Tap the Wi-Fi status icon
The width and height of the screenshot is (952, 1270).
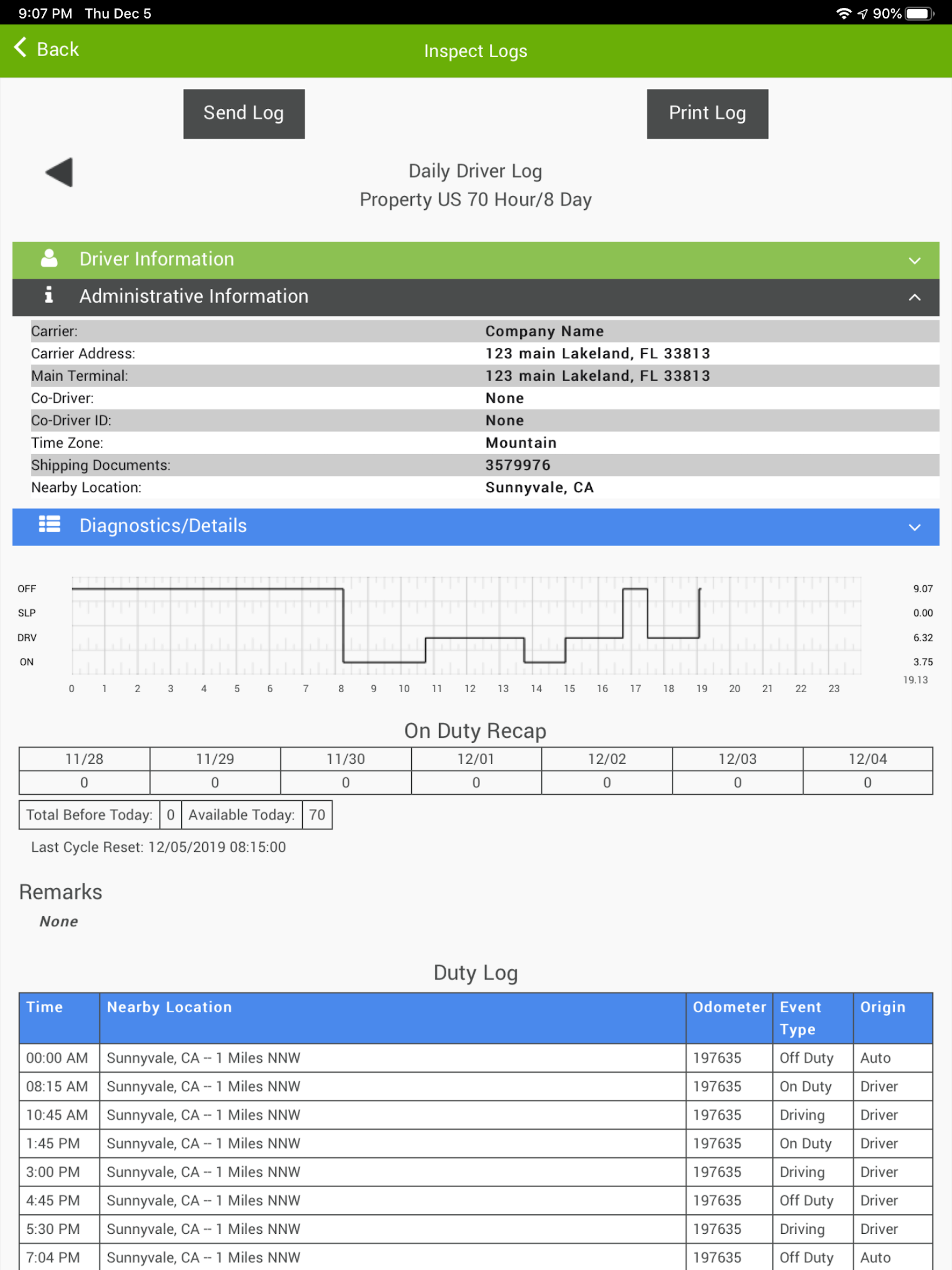point(844,13)
